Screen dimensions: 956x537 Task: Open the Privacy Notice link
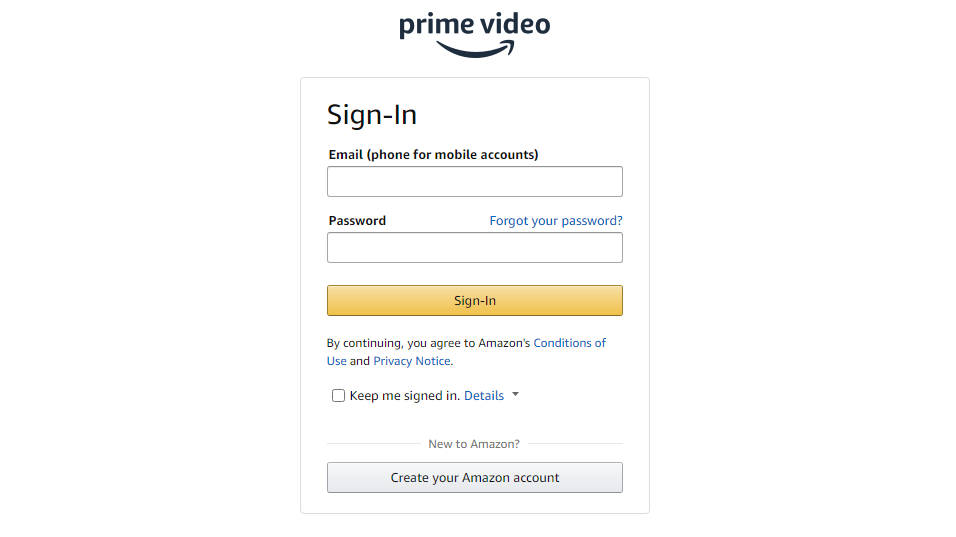tap(411, 361)
